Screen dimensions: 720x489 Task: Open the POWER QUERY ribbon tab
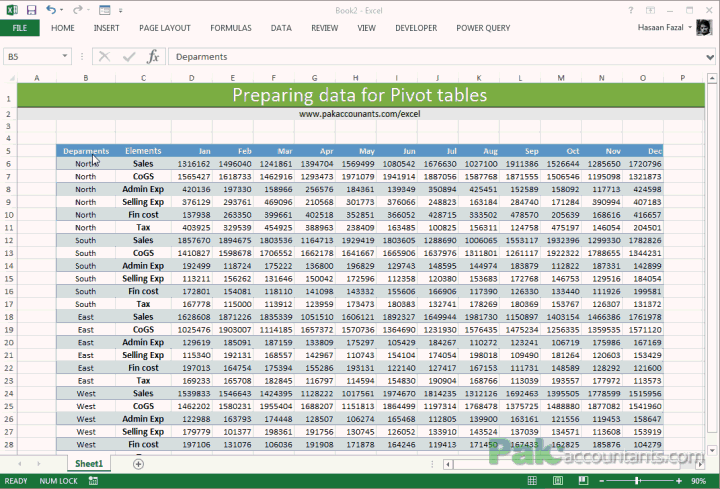(483, 28)
